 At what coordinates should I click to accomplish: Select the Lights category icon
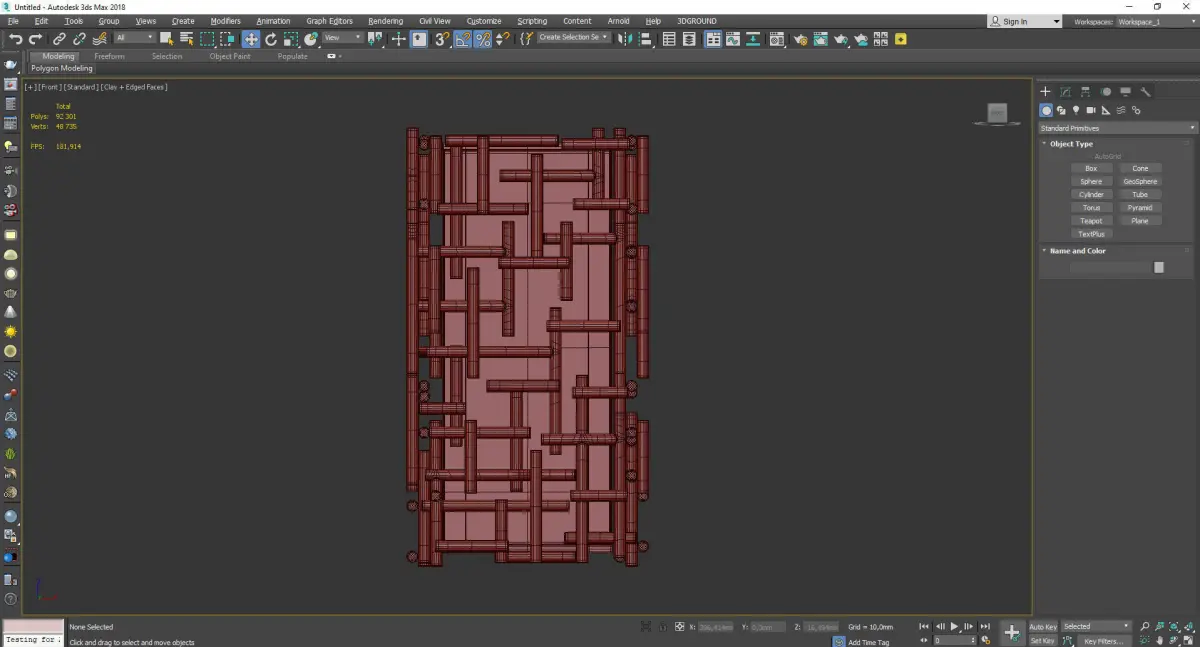click(1076, 110)
